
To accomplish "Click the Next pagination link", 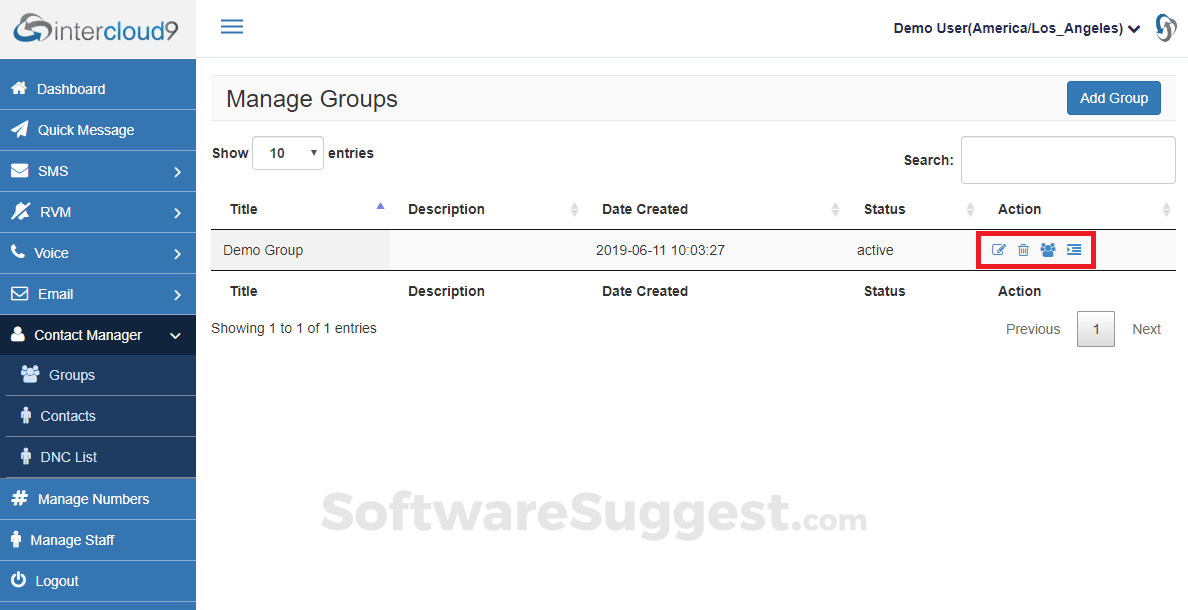I will (1146, 328).
